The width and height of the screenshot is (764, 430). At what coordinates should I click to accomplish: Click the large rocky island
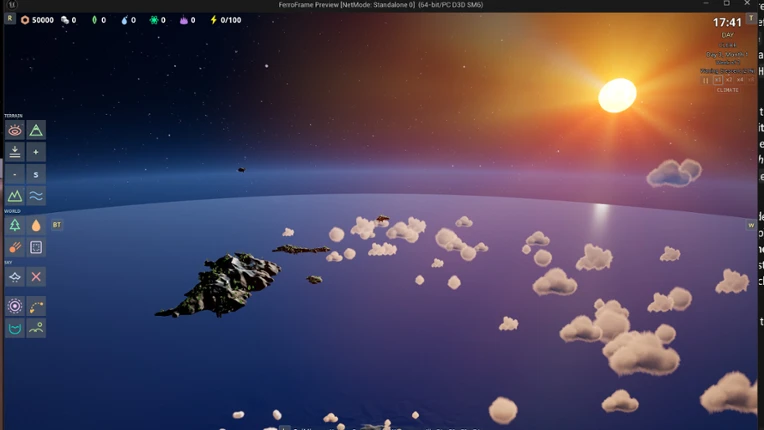pyautogui.click(x=219, y=284)
